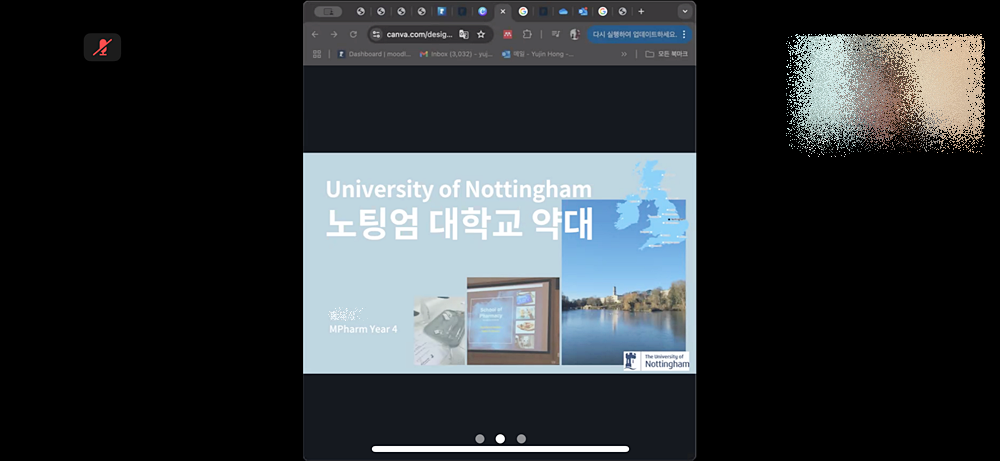1000x461 pixels.
Task: View site information icon in address bar
Action: 376,34
